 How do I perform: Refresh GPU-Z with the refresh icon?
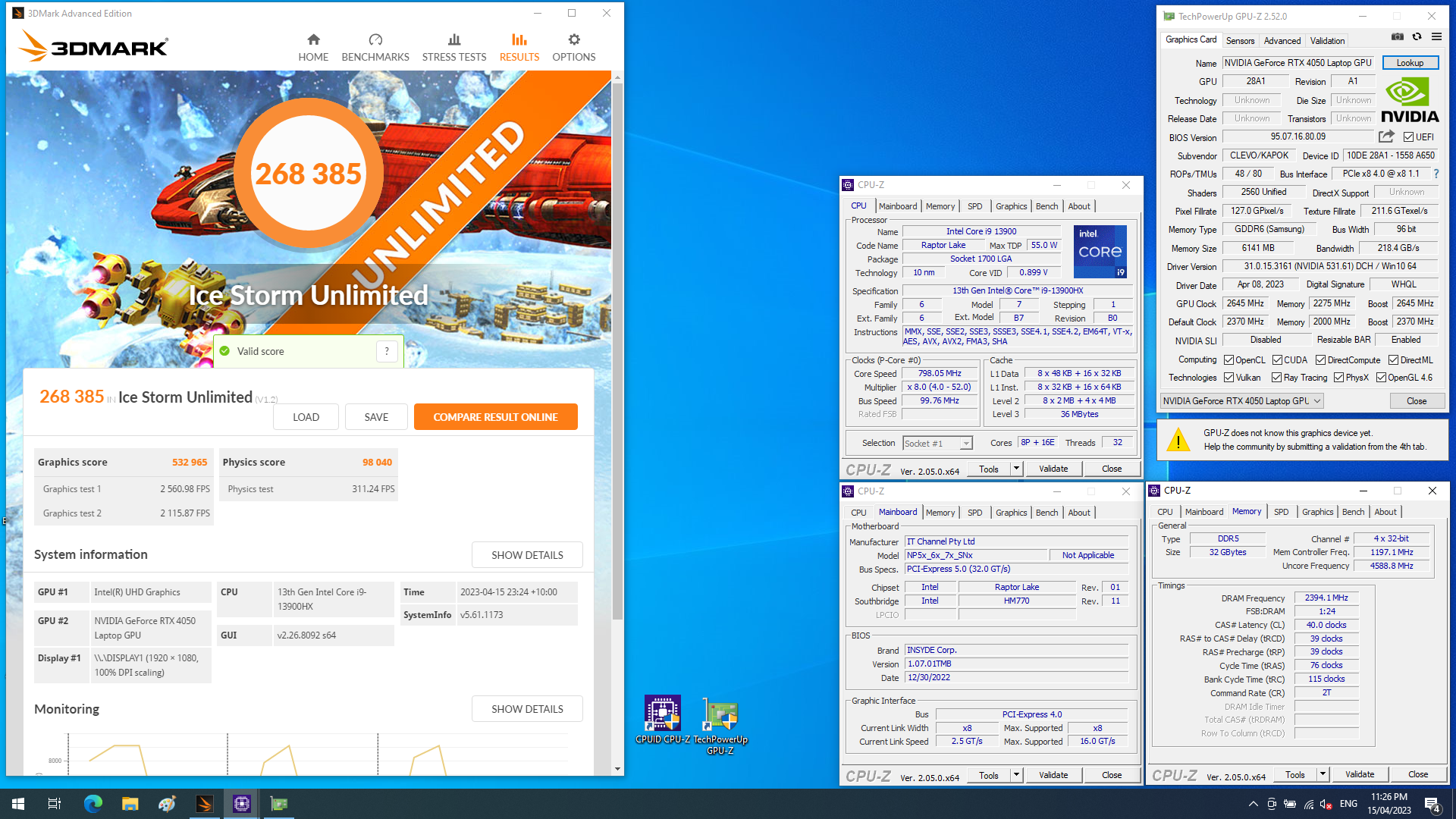(x=1417, y=36)
